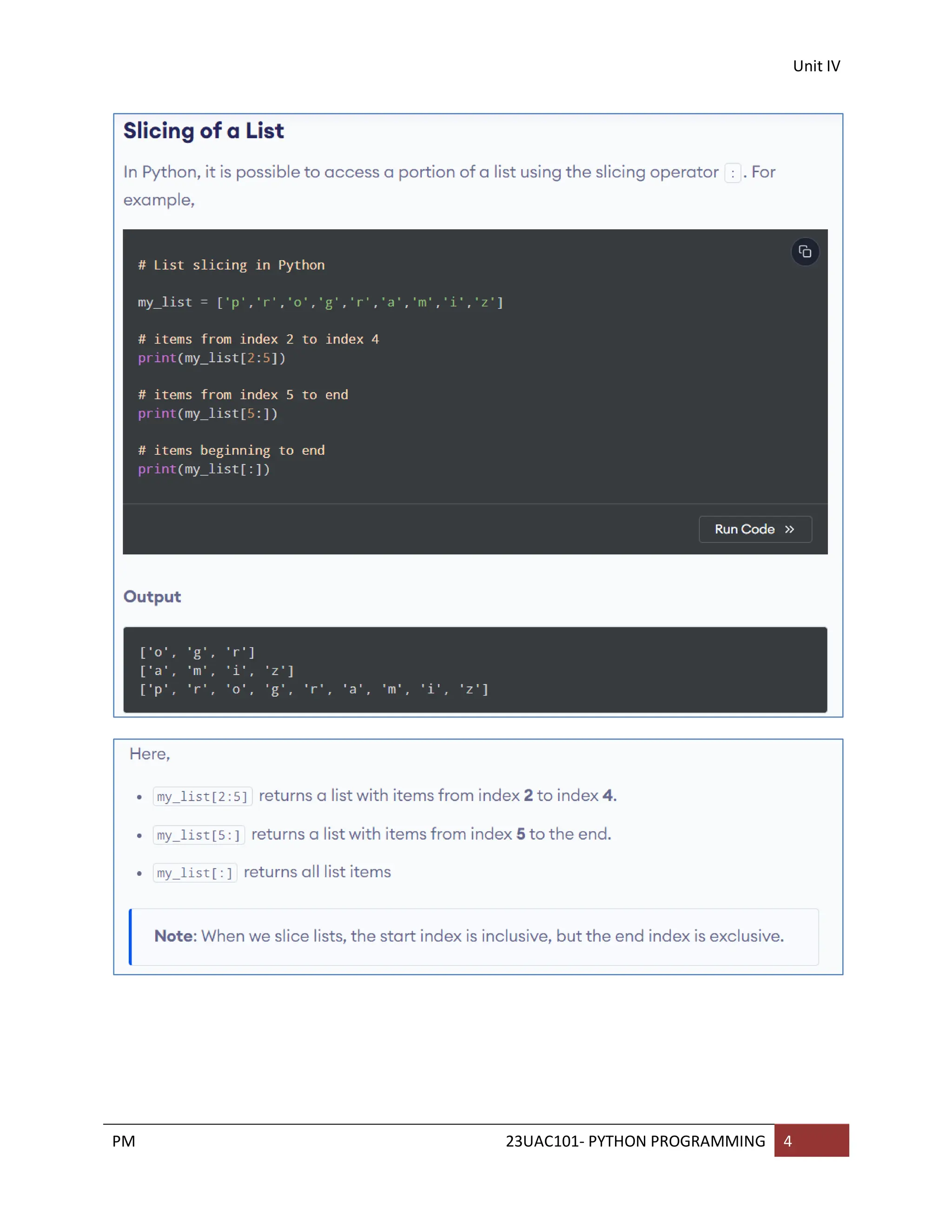Click the 'Here,' text

(150, 754)
